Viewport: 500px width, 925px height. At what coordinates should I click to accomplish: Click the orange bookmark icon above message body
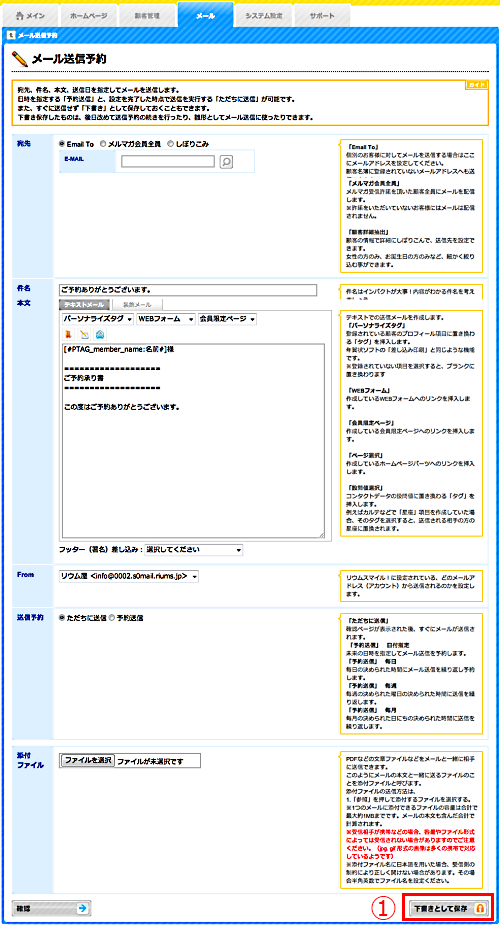[68, 334]
